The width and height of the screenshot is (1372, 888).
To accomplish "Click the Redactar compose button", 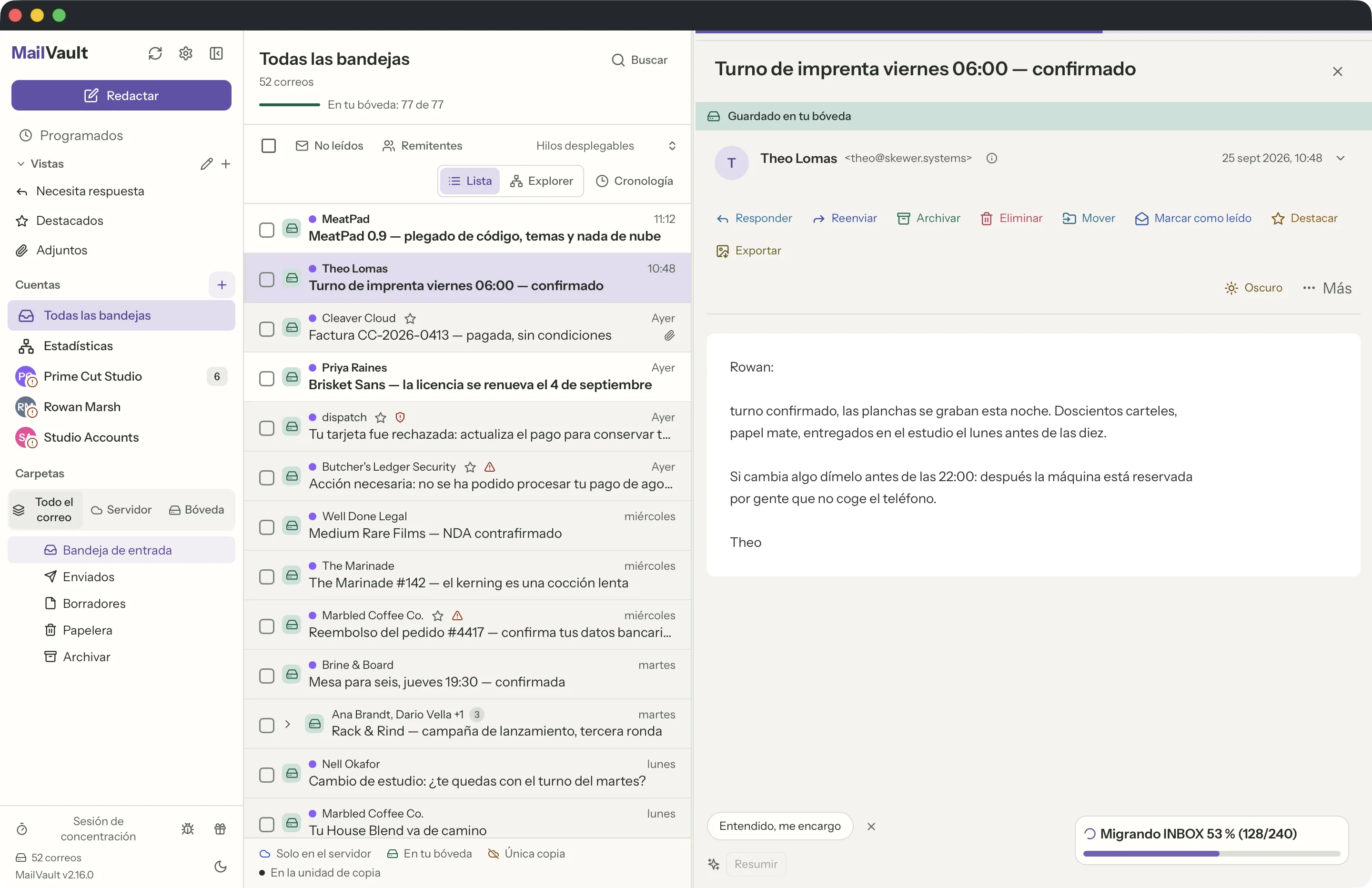I will tap(121, 95).
